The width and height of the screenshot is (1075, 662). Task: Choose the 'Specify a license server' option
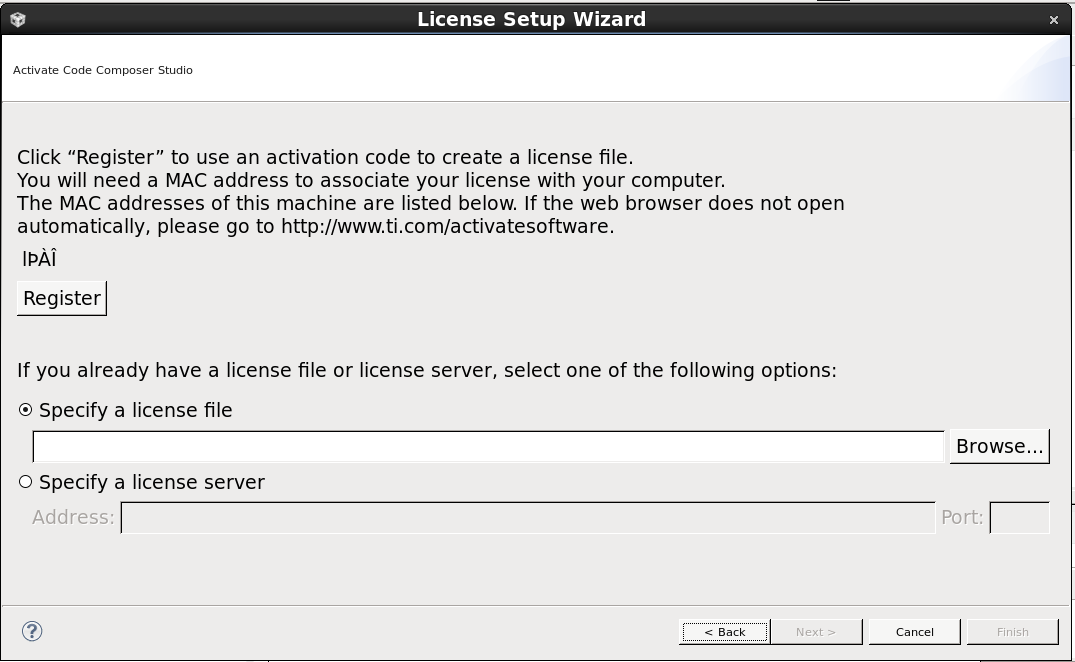[25, 482]
